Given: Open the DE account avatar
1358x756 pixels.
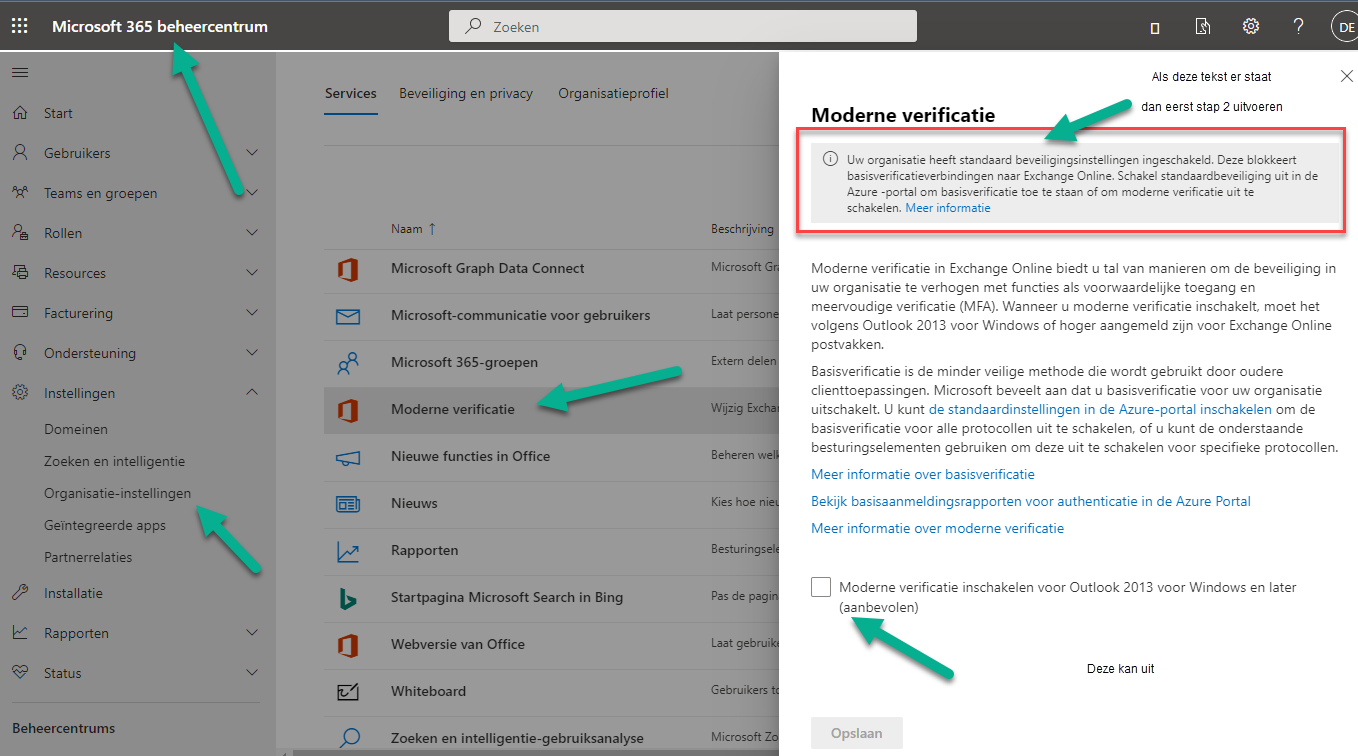Looking at the screenshot, I should (1344, 27).
